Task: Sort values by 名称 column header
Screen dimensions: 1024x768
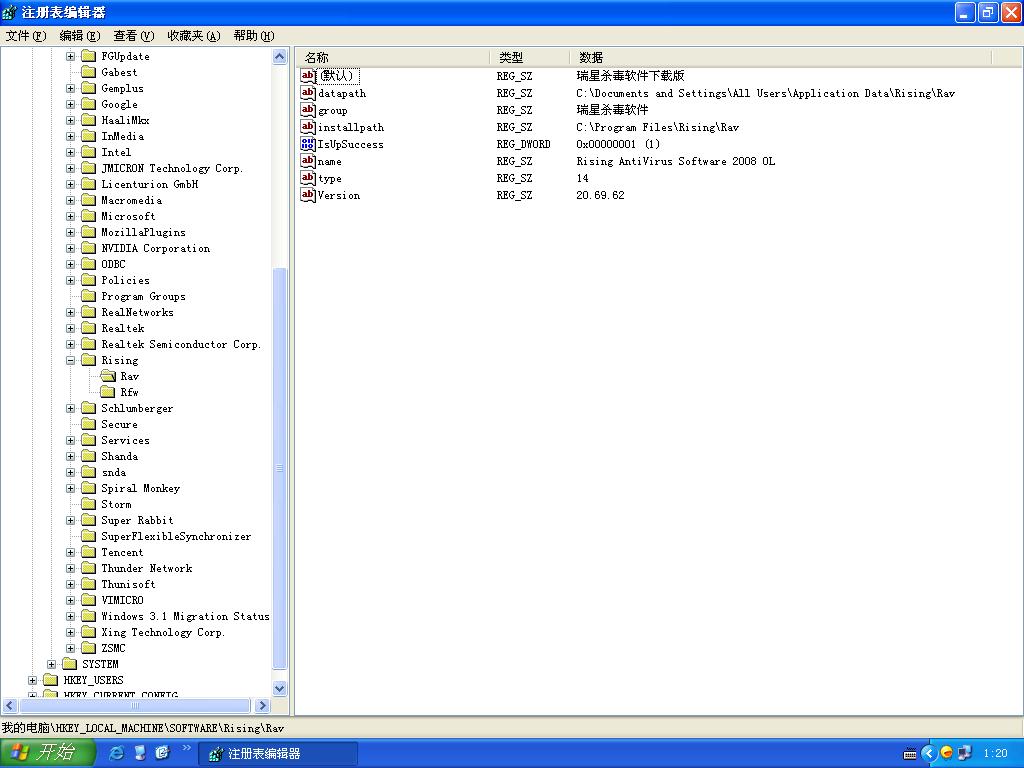Action: [393, 57]
